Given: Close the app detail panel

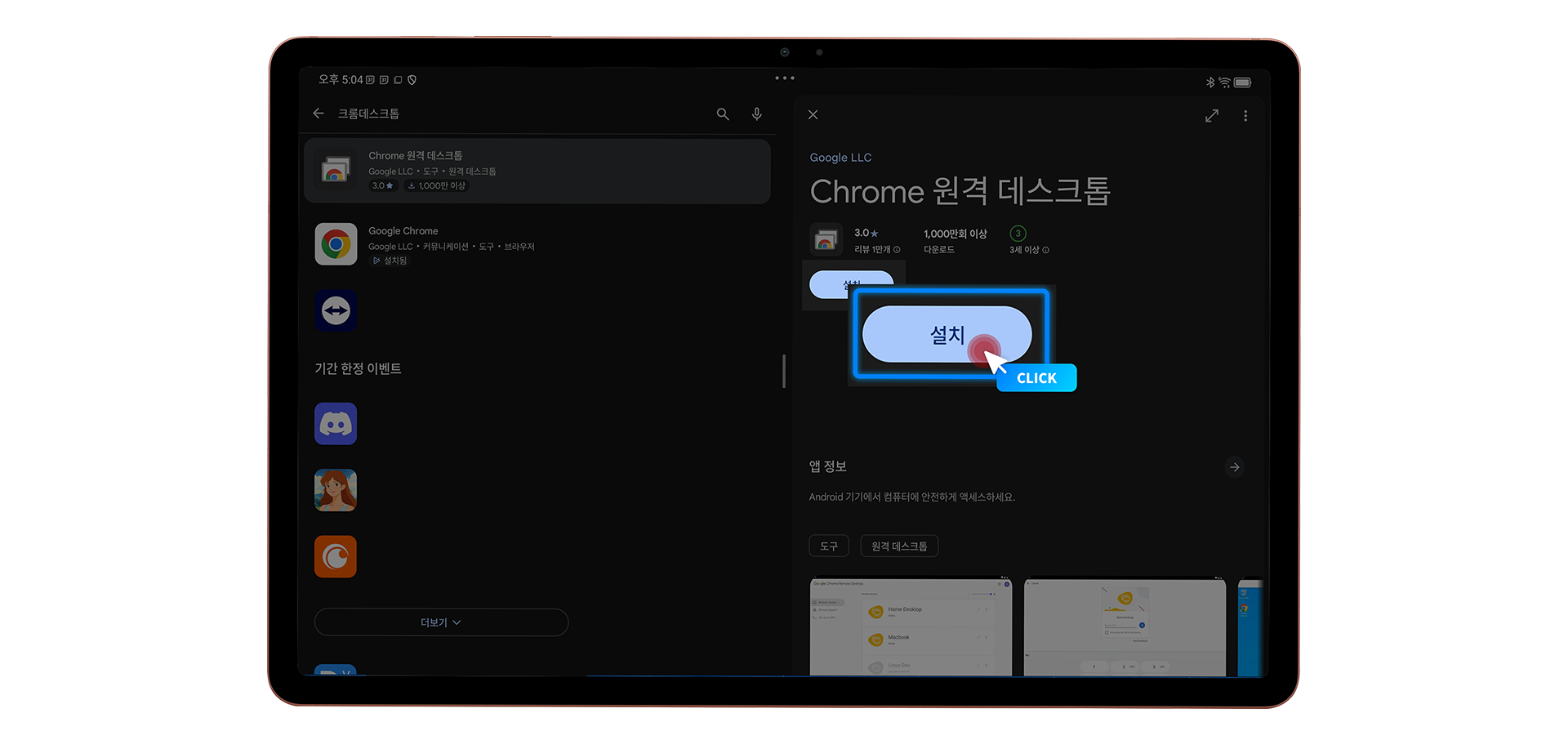Looking at the screenshot, I should (x=813, y=114).
